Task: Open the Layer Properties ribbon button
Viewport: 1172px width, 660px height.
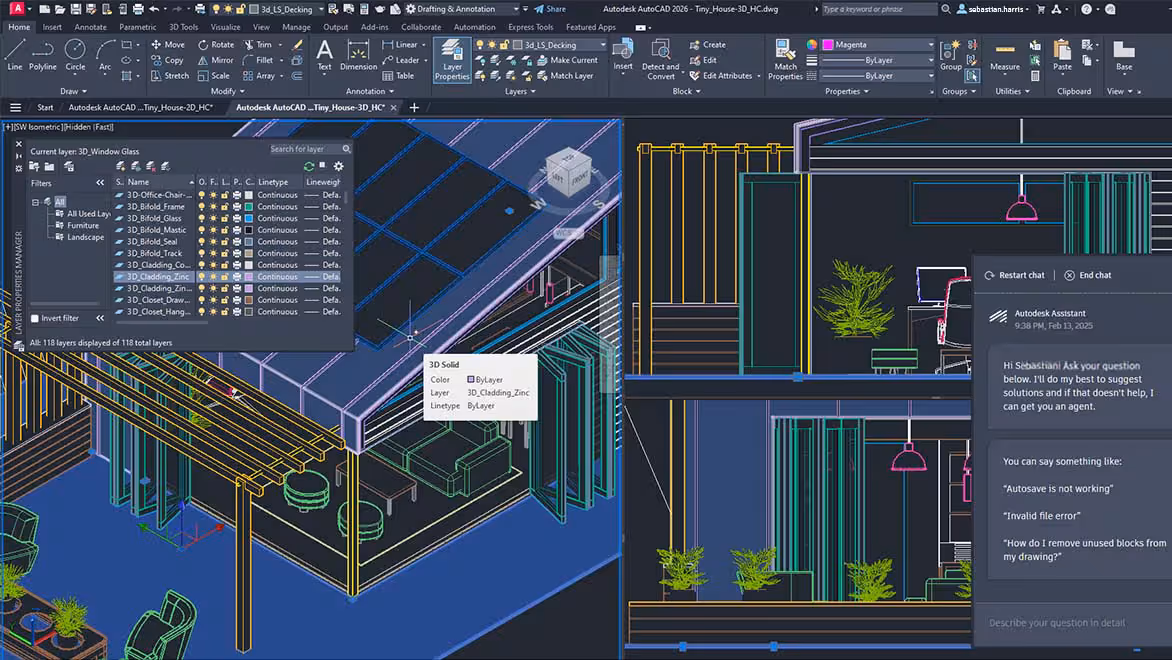Action: point(451,58)
